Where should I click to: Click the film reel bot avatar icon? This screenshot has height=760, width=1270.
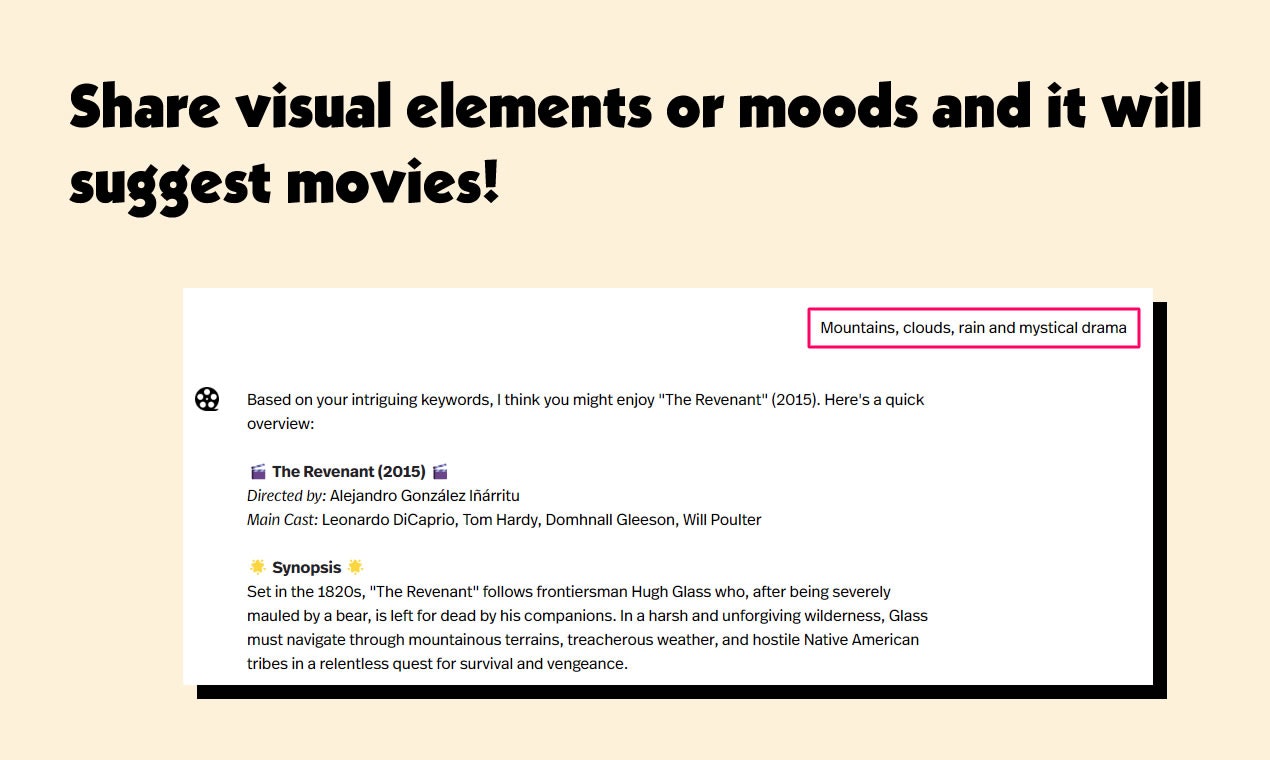coord(207,399)
